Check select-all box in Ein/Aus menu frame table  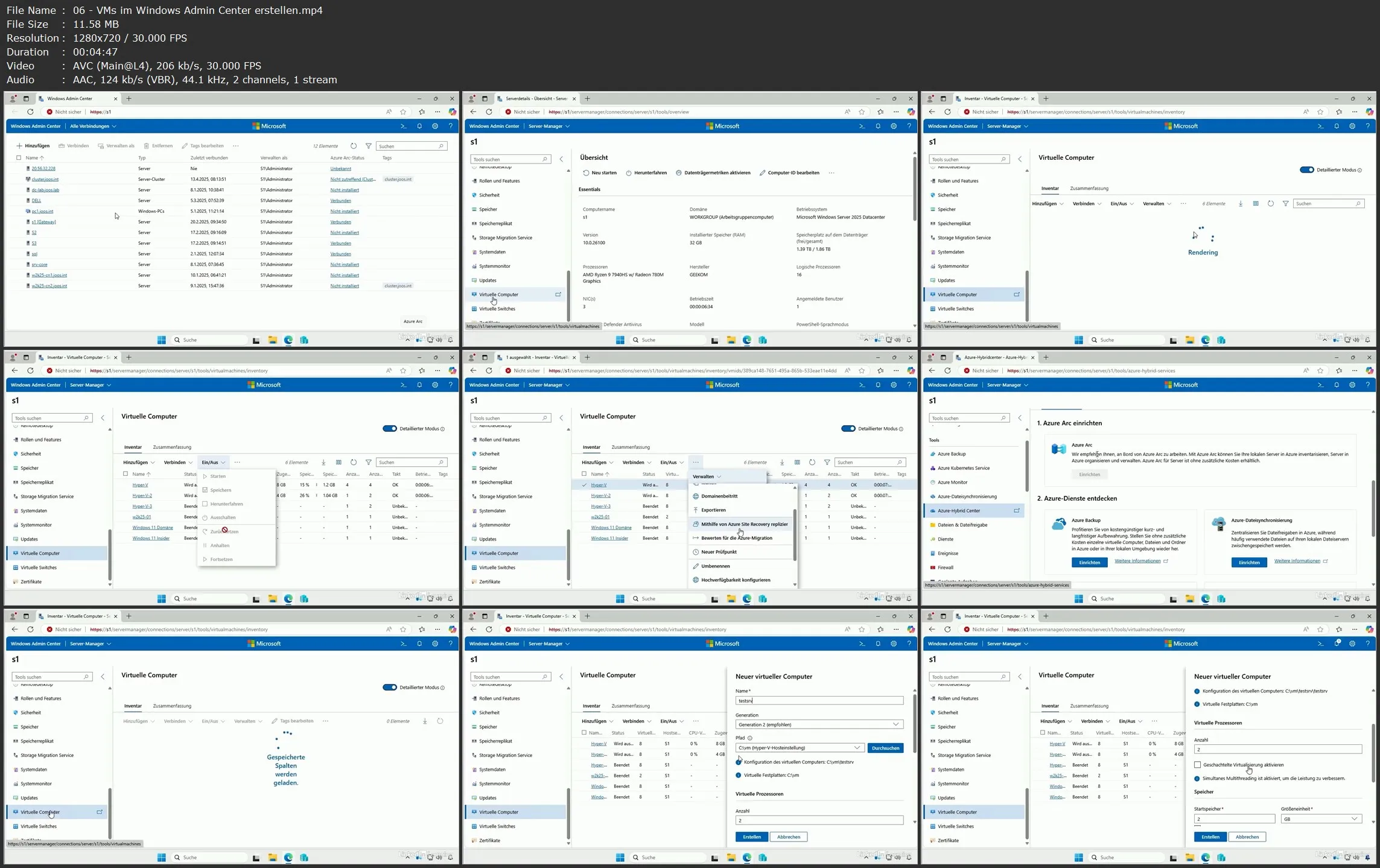pyautogui.click(x=126, y=474)
